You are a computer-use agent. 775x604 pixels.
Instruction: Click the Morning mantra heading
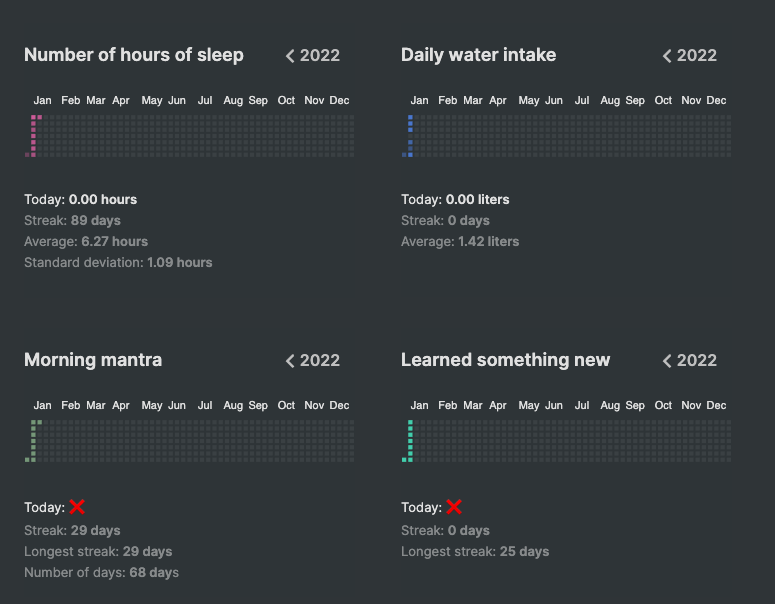[93, 360]
